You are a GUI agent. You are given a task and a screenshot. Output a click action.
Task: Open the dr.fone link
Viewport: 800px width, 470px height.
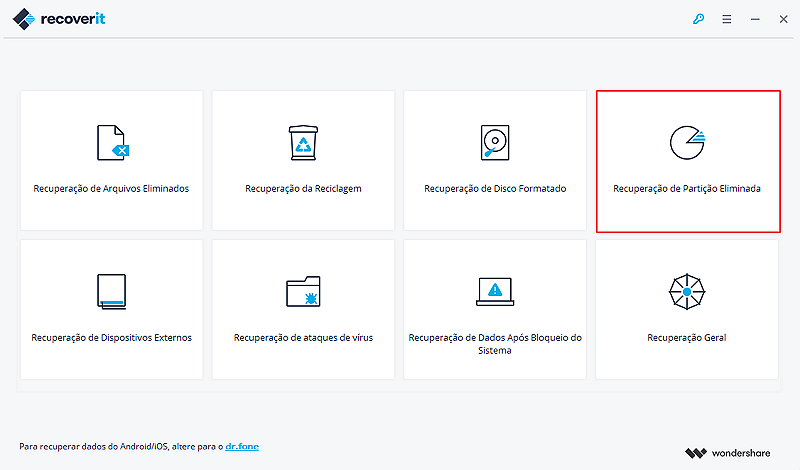coord(242,447)
